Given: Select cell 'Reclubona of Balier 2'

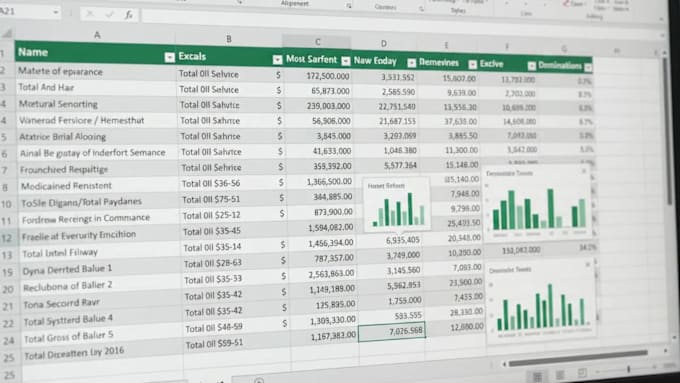Looking at the screenshot, I should 68,286.
